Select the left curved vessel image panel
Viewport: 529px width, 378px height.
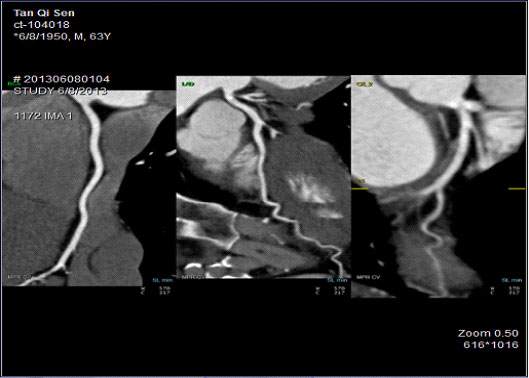(89, 188)
